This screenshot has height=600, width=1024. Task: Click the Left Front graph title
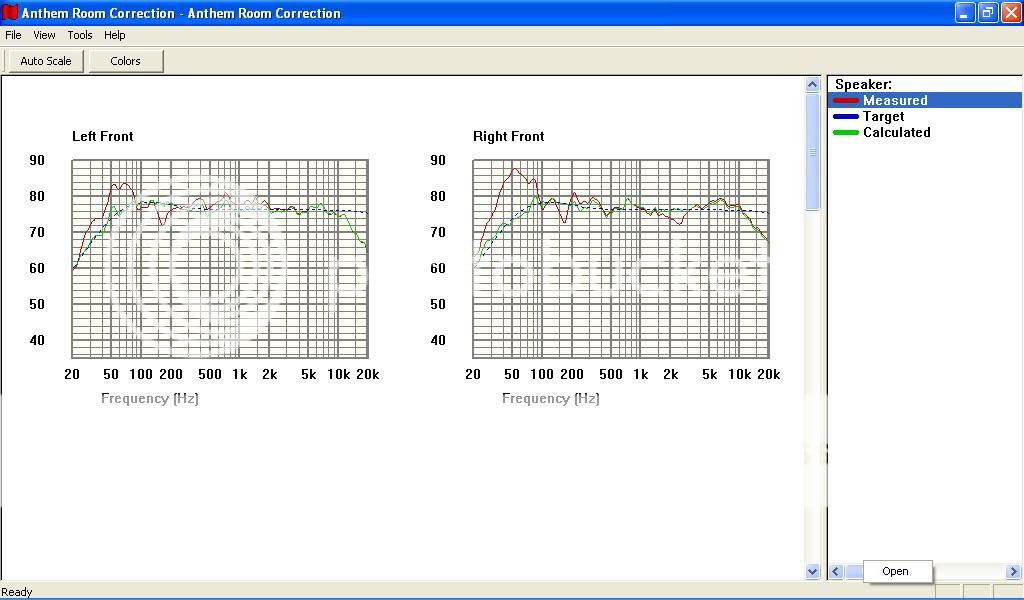(x=103, y=136)
